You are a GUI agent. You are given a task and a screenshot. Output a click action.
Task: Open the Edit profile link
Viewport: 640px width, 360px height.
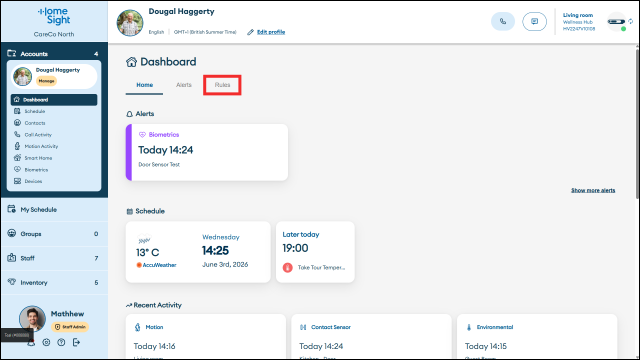coord(271,32)
